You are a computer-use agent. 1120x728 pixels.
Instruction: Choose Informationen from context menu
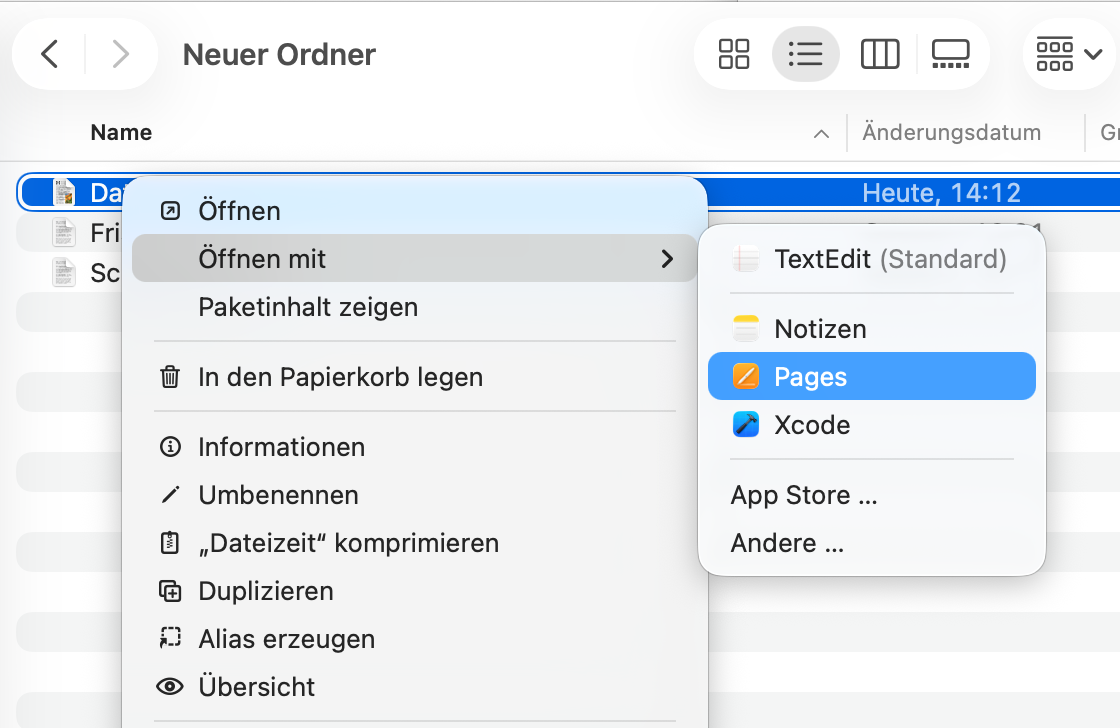point(281,447)
